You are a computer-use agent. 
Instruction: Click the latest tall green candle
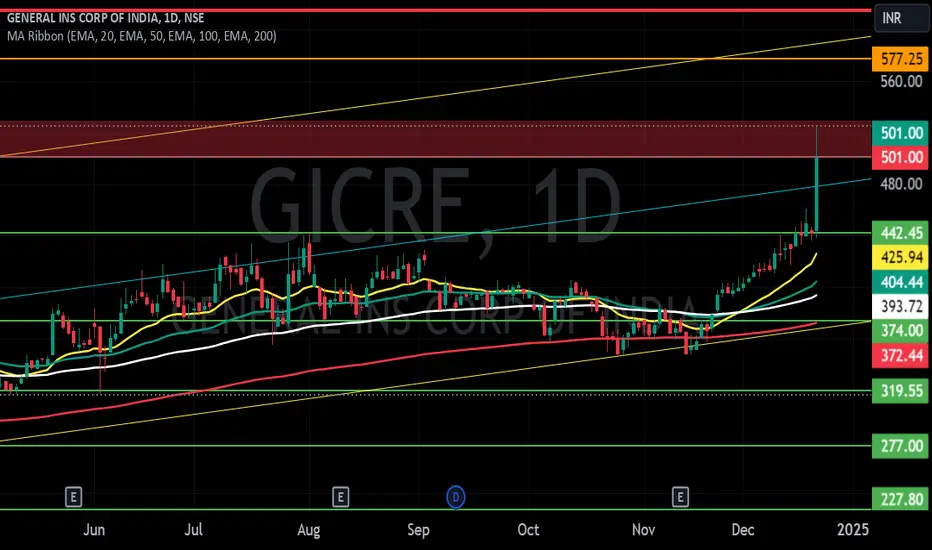pos(817,194)
